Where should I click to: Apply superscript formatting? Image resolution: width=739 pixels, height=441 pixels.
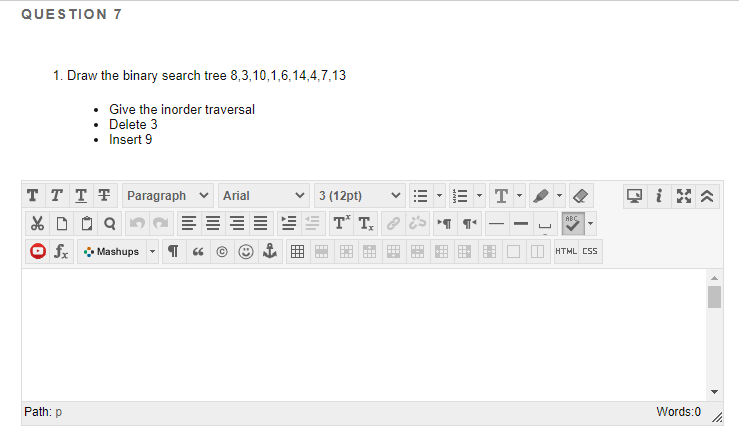[341, 223]
